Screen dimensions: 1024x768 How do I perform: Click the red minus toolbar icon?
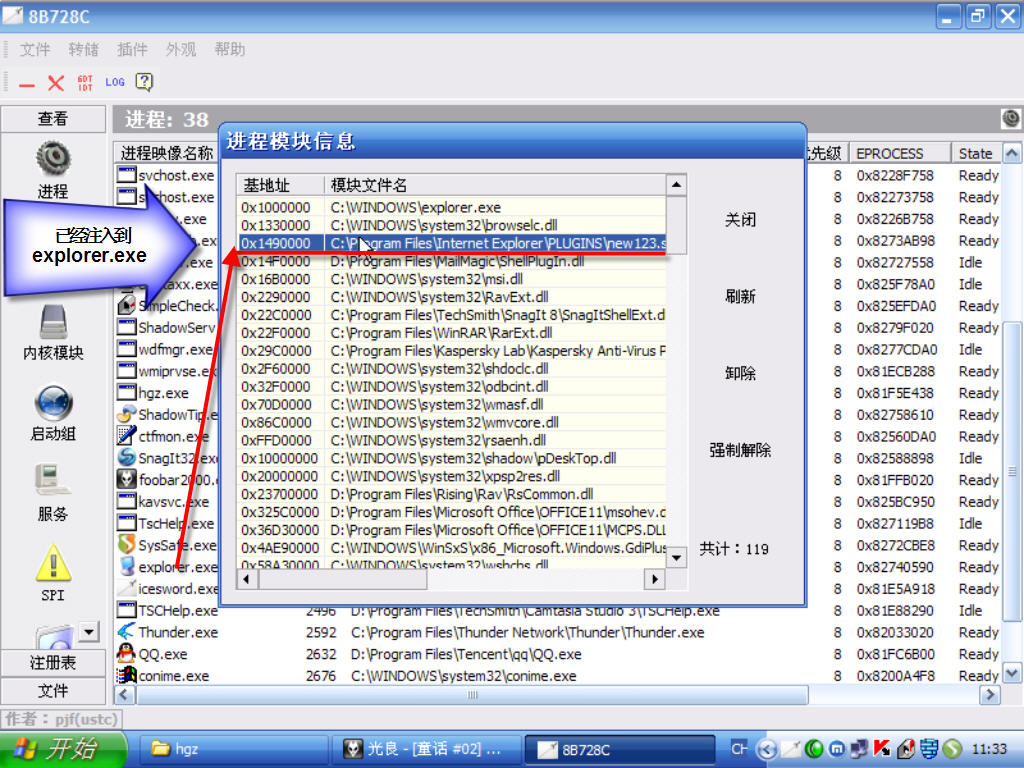(x=27, y=84)
